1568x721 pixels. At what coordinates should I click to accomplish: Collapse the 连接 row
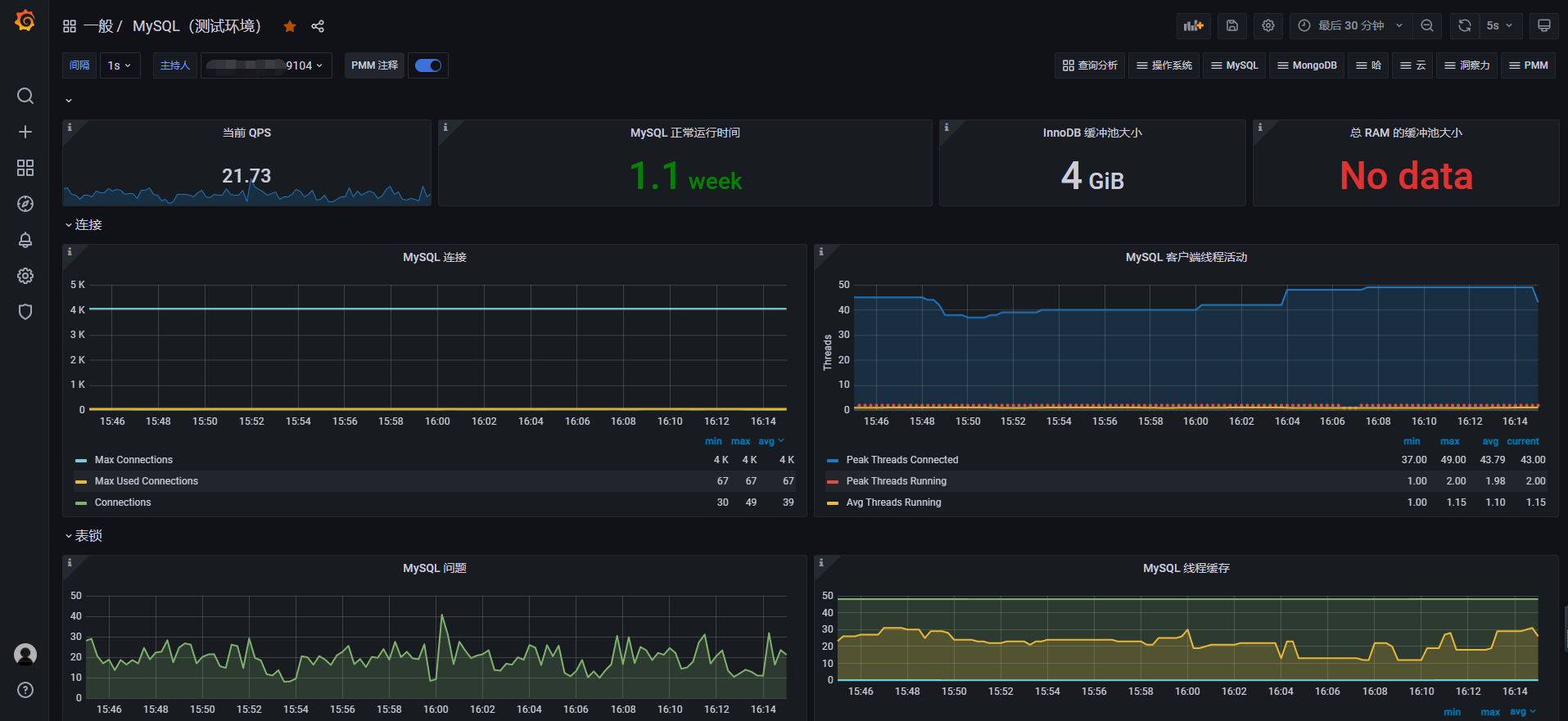84,224
